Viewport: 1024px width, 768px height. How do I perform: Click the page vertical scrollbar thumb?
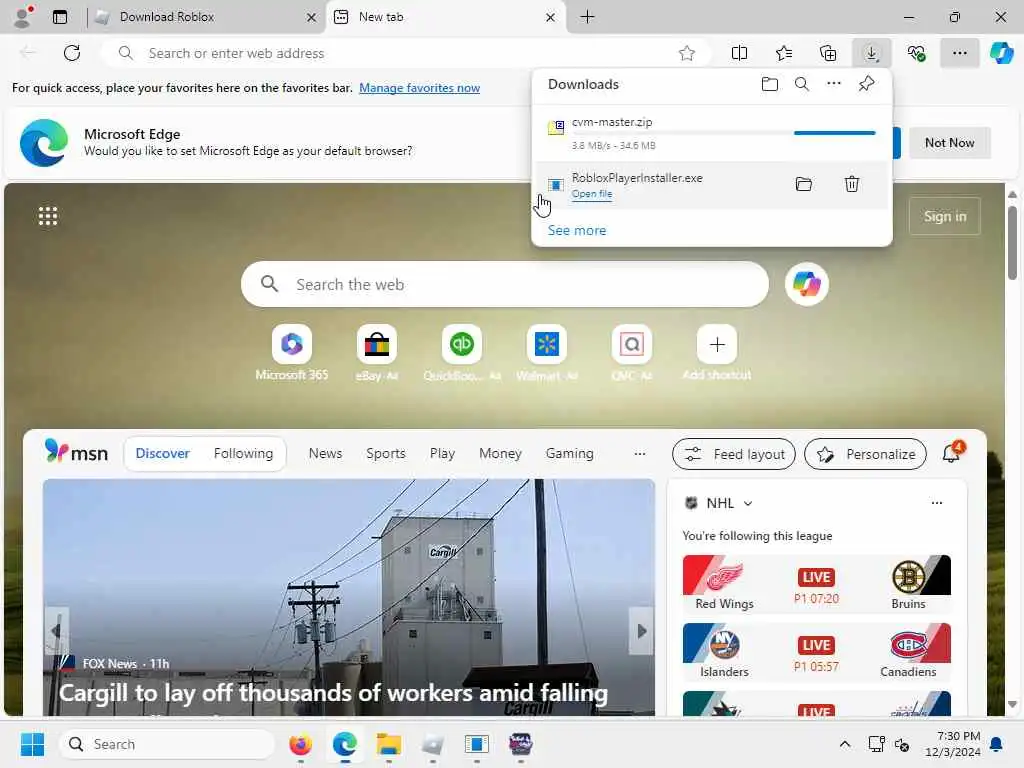pyautogui.click(x=1012, y=242)
